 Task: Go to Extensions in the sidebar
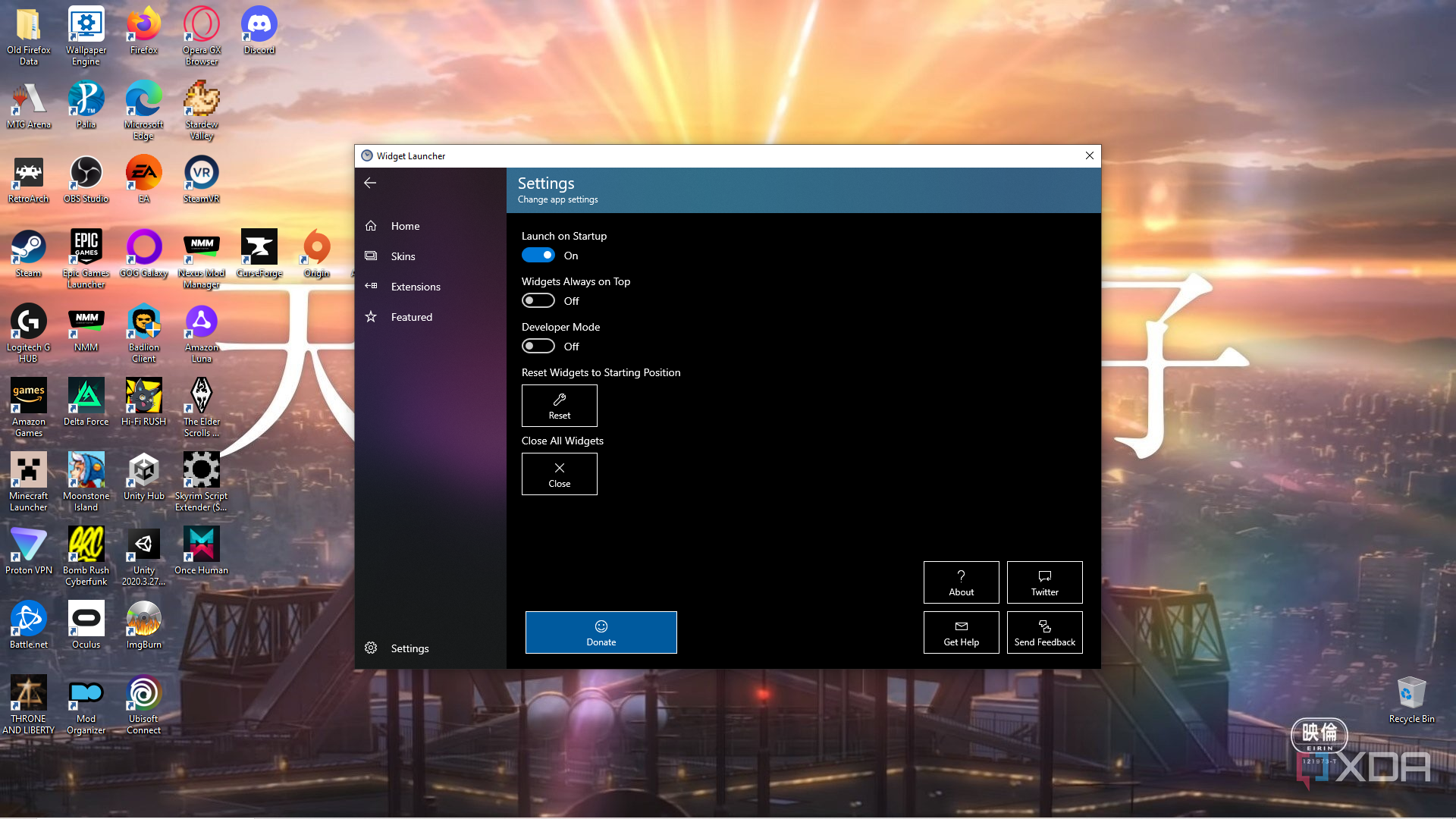click(x=415, y=287)
